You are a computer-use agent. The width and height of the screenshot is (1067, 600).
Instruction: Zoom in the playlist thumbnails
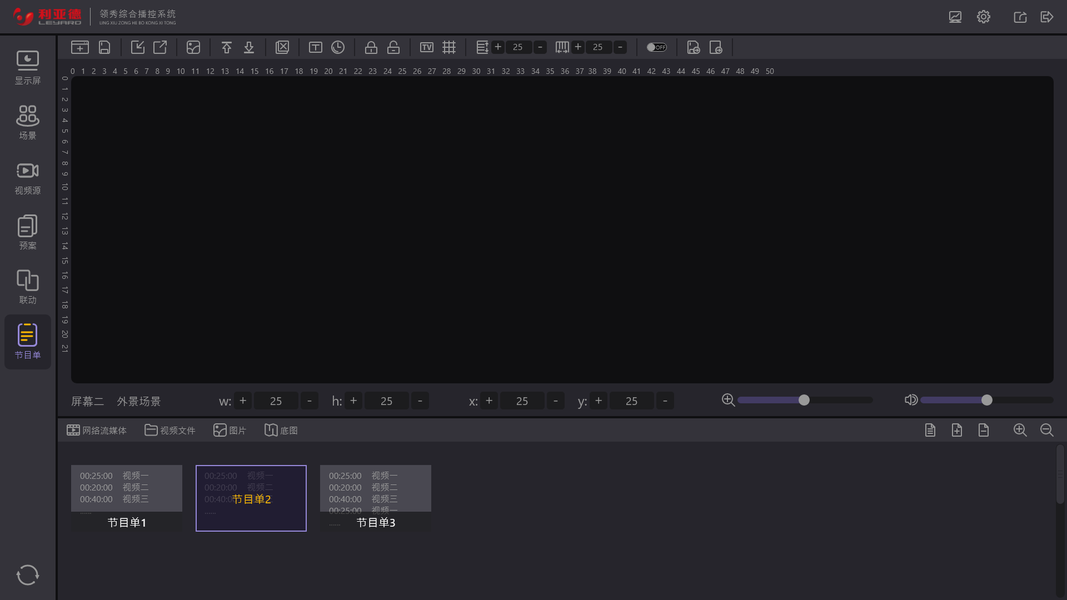click(1019, 430)
